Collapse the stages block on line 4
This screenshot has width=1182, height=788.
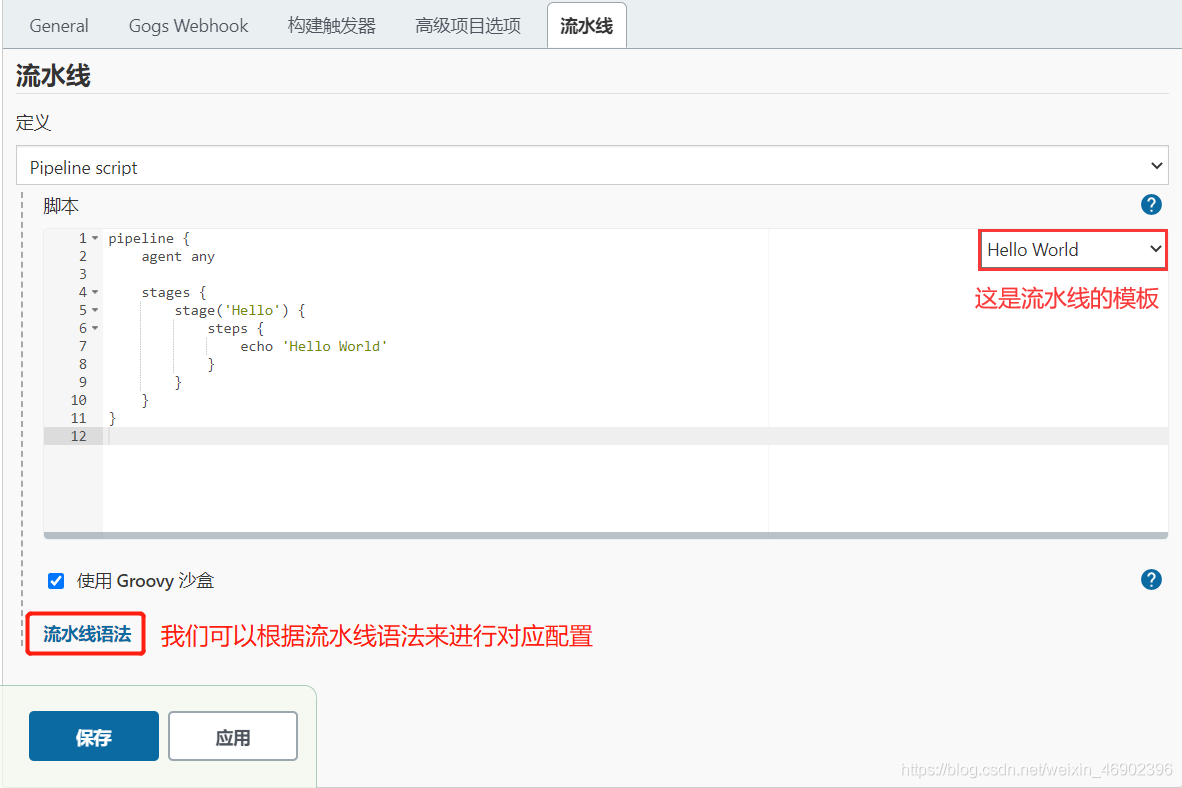coord(95,293)
